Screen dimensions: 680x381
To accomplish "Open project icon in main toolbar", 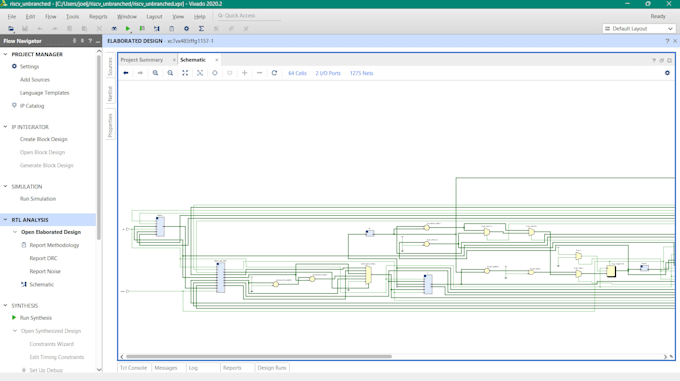I will (x=11, y=29).
